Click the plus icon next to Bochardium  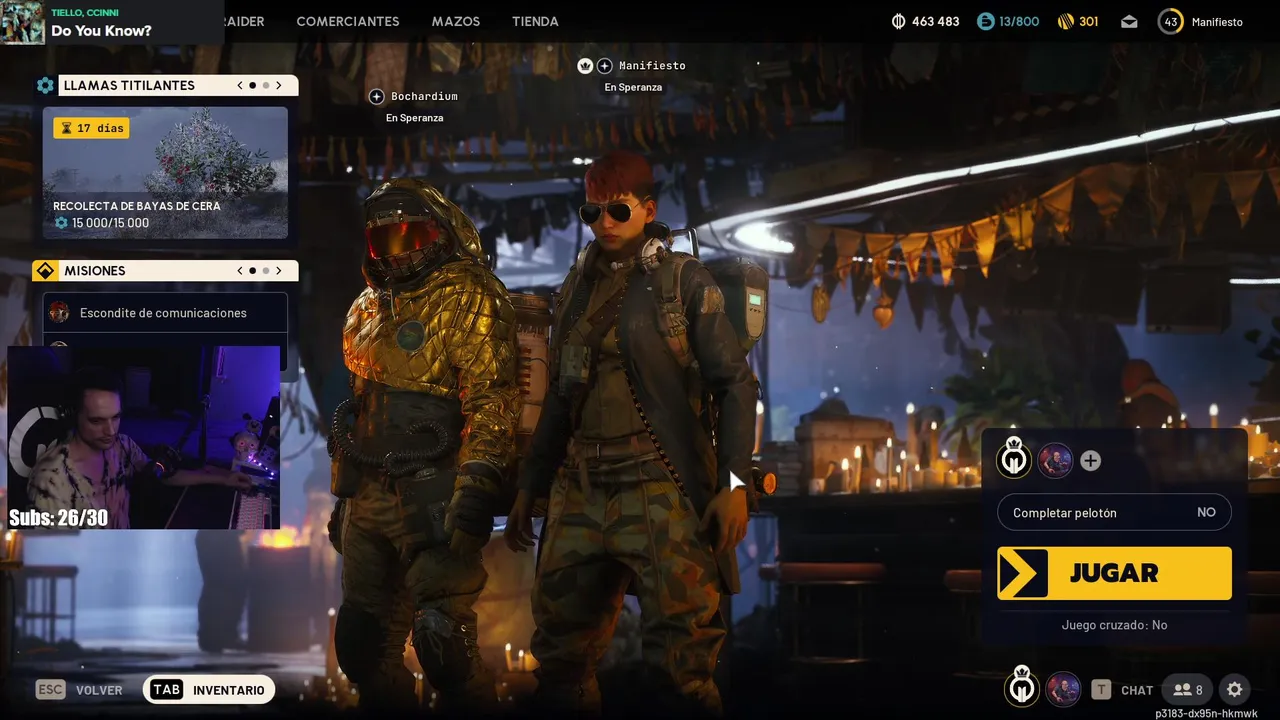click(376, 96)
